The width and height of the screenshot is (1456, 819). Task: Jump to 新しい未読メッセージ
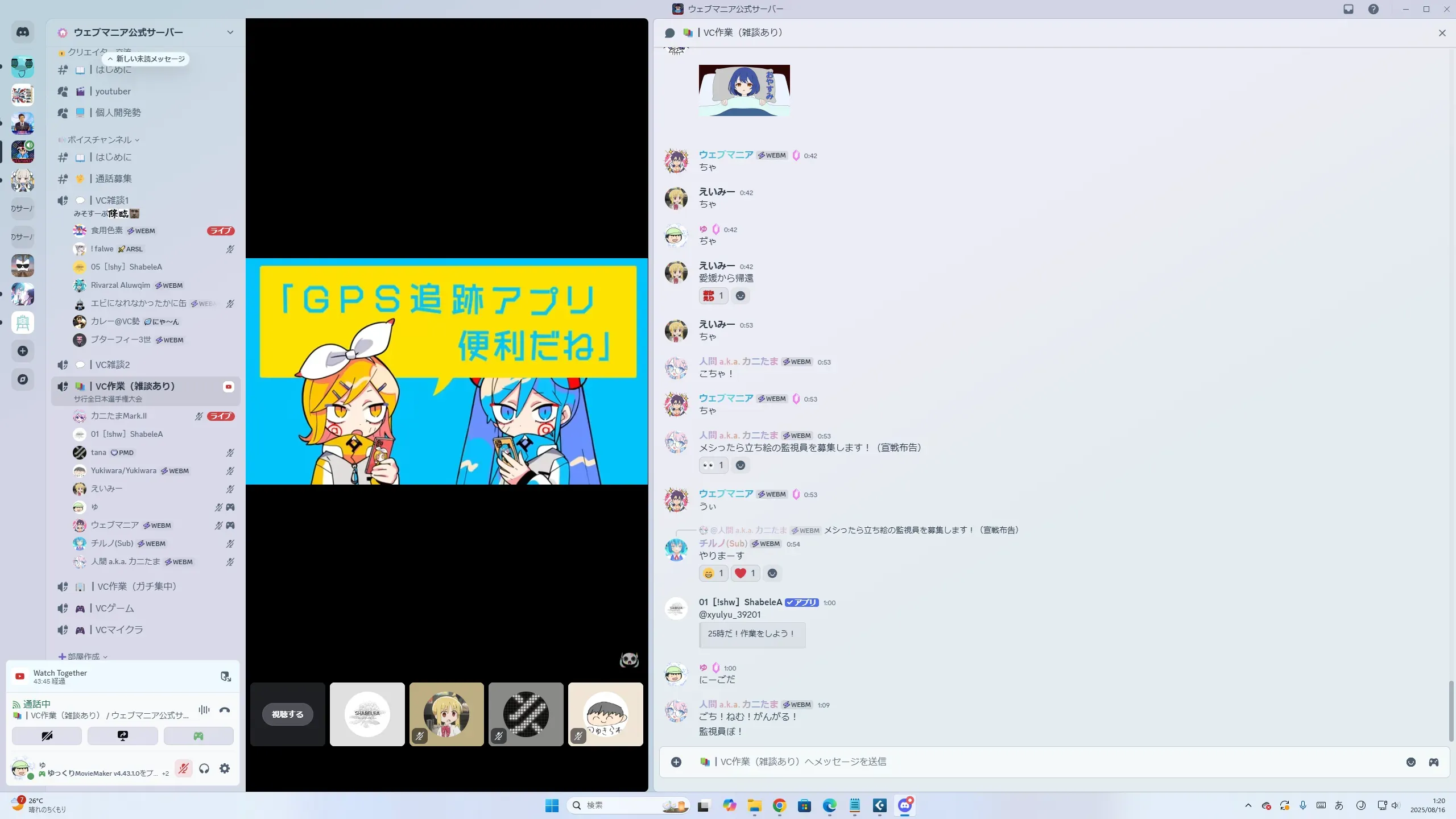(x=147, y=59)
